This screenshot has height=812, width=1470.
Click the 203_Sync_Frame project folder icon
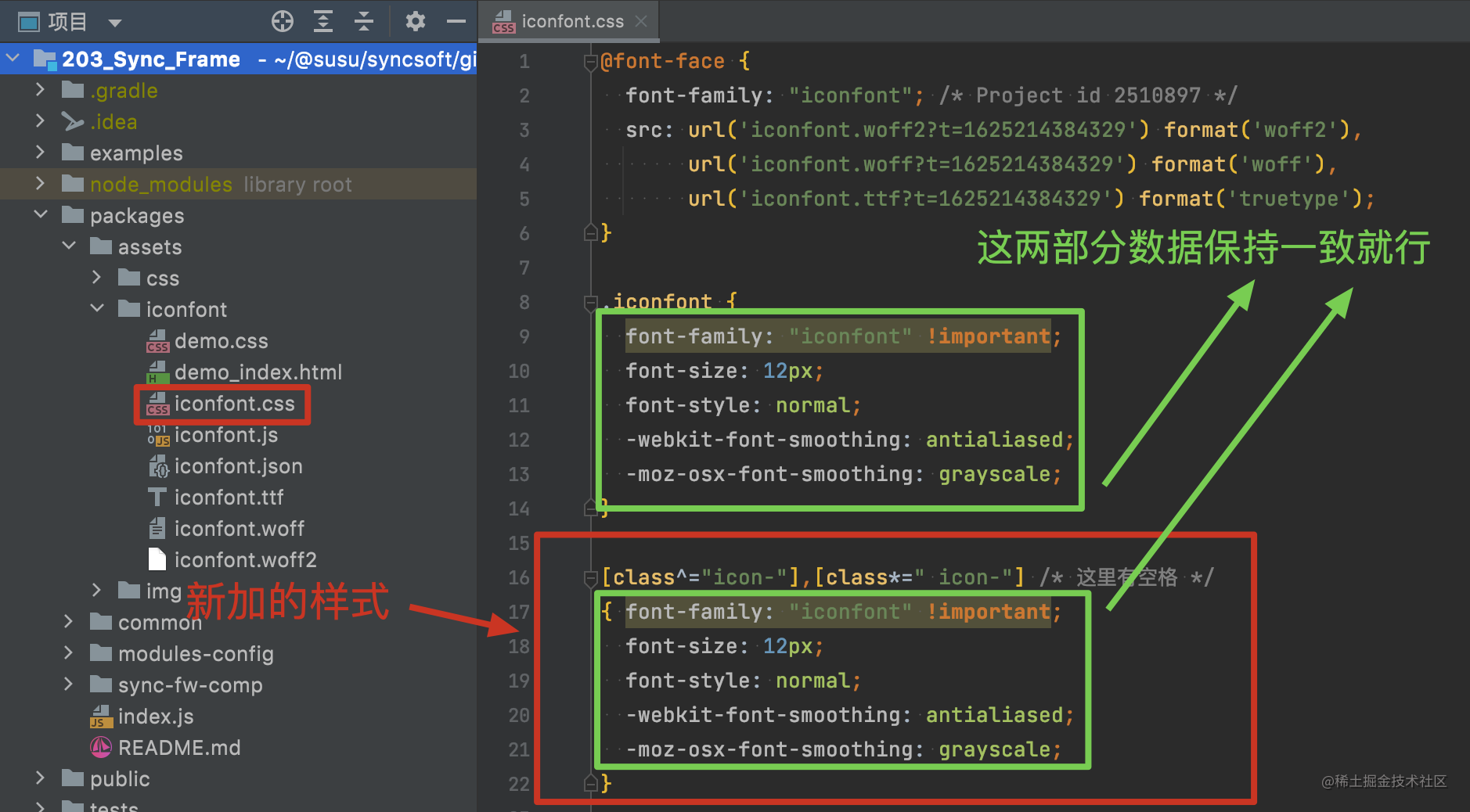[45, 59]
